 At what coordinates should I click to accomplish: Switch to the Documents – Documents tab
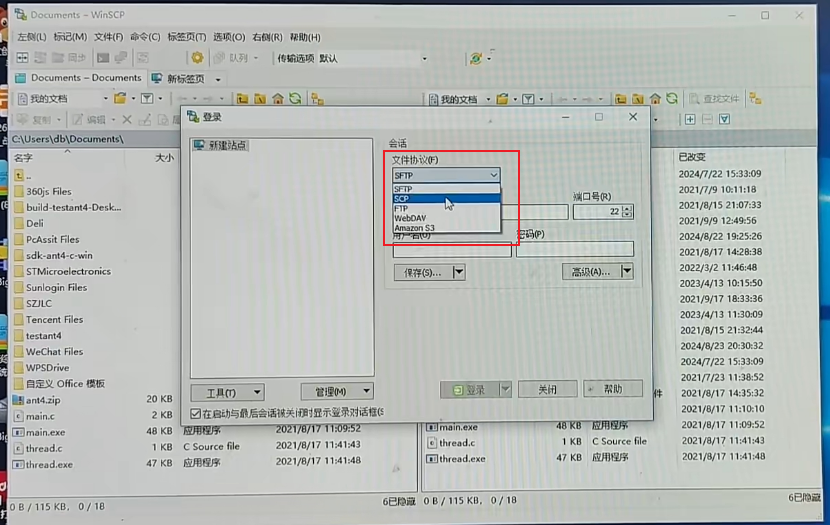coord(79,78)
